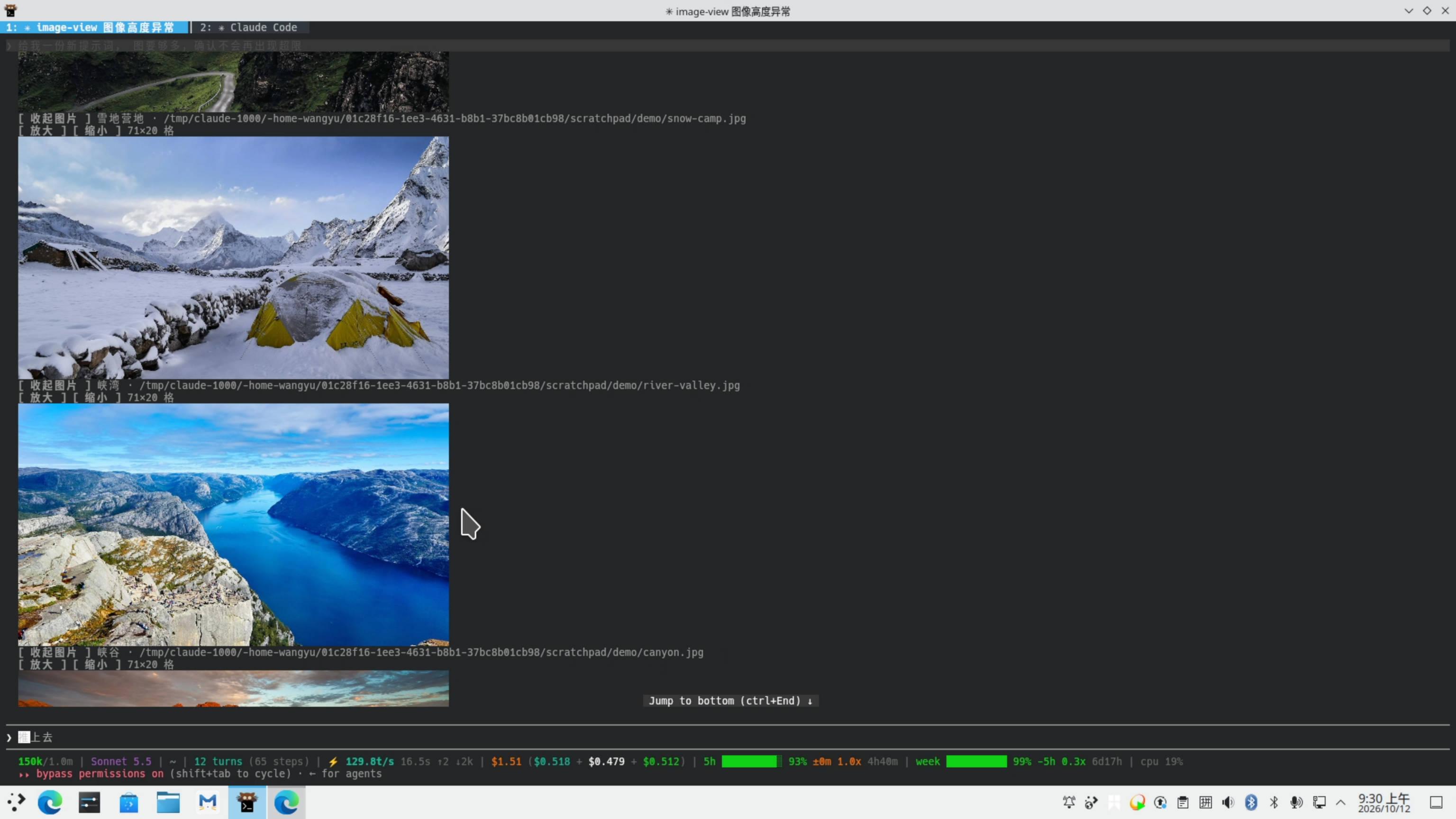Open the network connections tray icon
1456x819 pixels.
pos(1319,802)
